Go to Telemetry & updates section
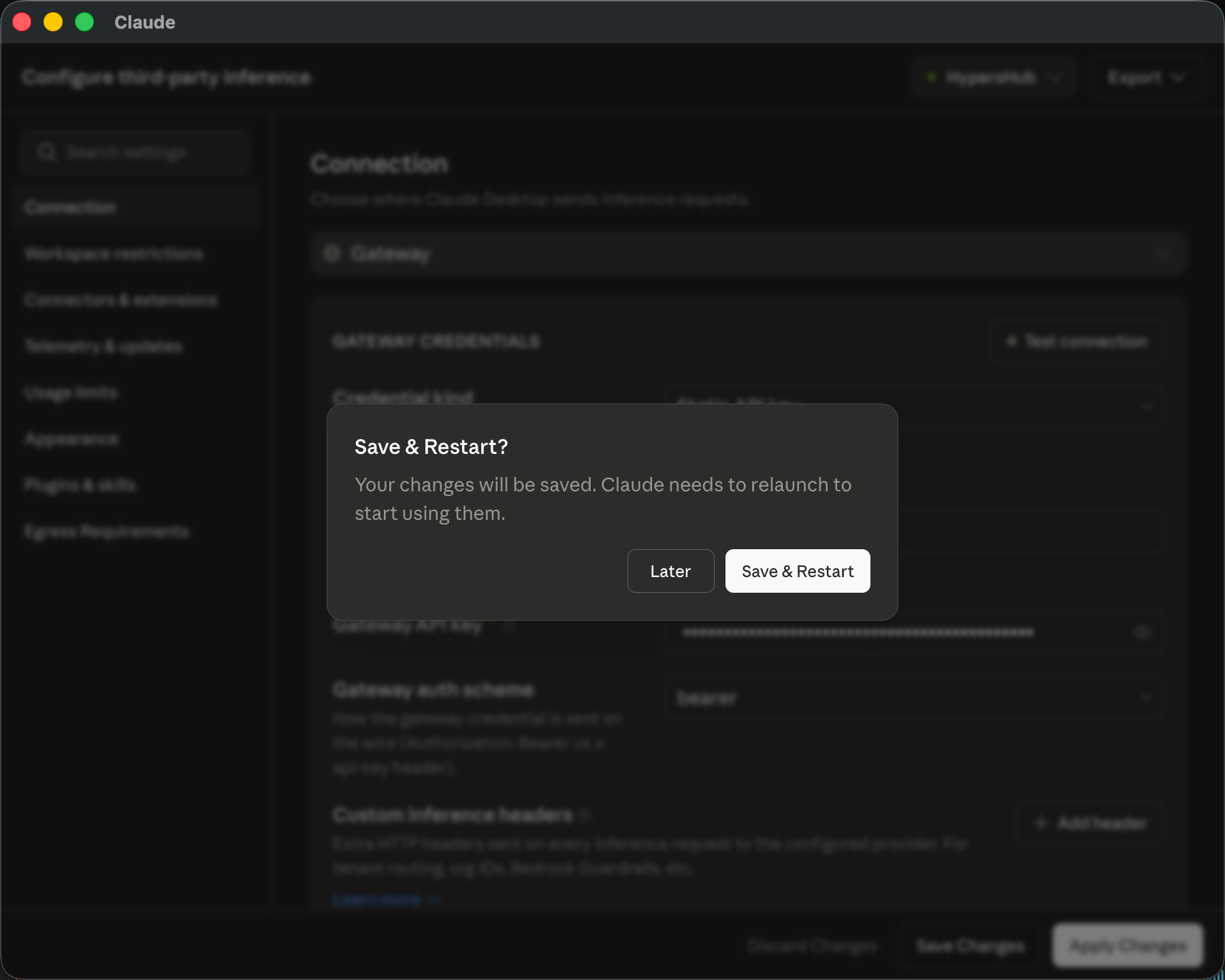Screen dimensions: 1225x980 point(135,346)
